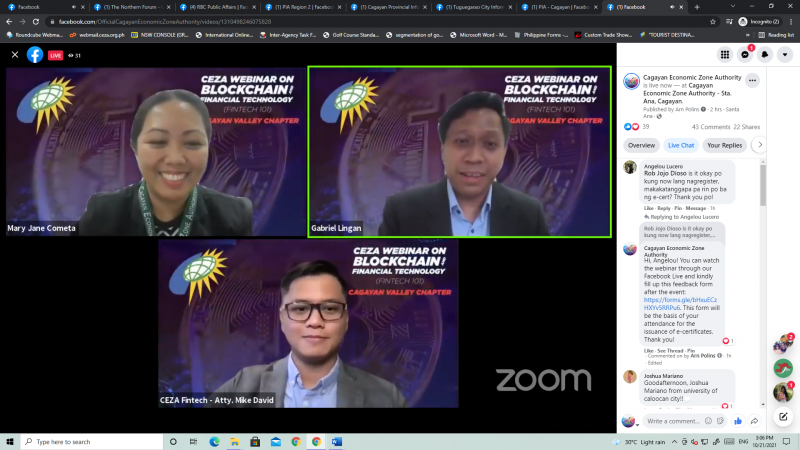Open Microsoft Word from taskbar

click(337, 441)
